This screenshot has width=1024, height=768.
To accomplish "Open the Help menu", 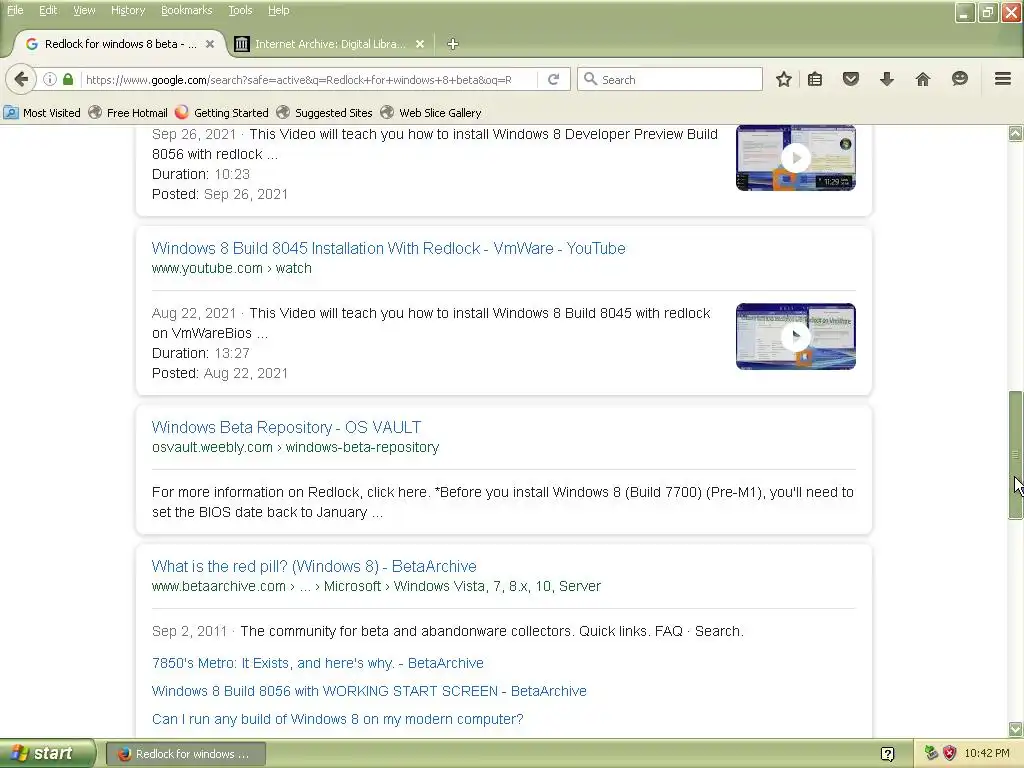I will tap(278, 10).
